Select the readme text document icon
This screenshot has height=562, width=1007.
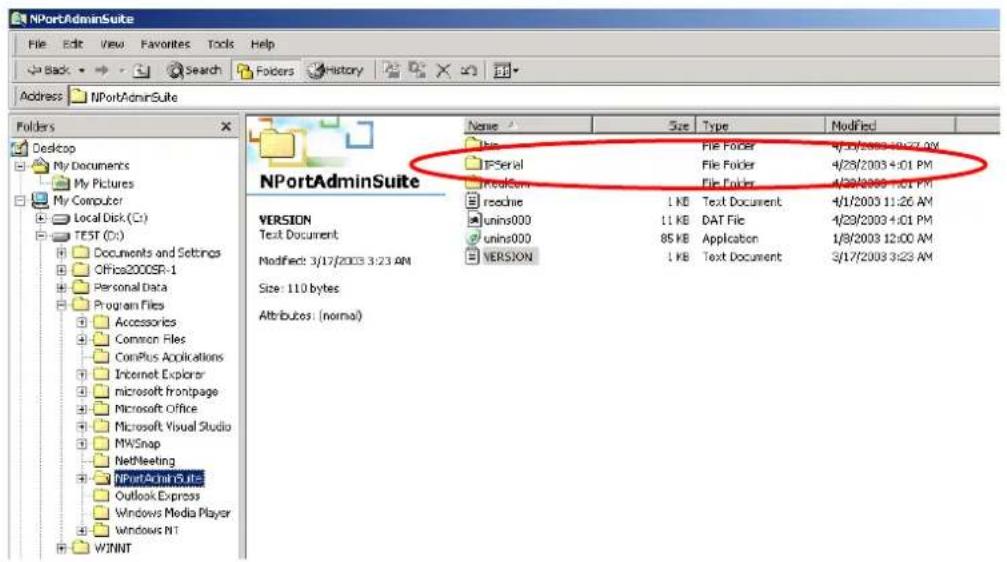pyautogui.click(x=473, y=201)
